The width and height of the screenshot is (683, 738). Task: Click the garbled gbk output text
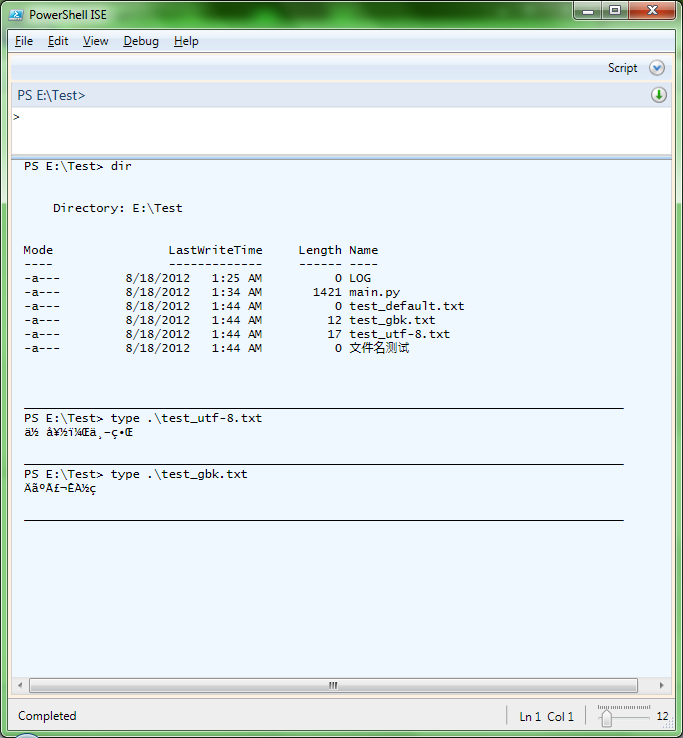coord(60,489)
